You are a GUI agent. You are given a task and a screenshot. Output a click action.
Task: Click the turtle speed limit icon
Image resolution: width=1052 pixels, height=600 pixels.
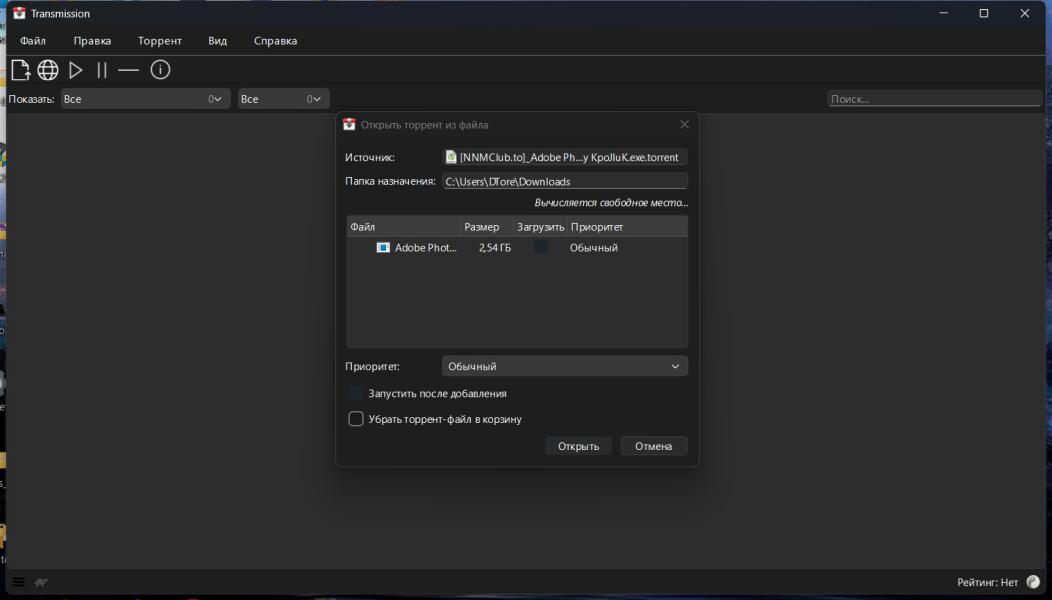pos(42,582)
